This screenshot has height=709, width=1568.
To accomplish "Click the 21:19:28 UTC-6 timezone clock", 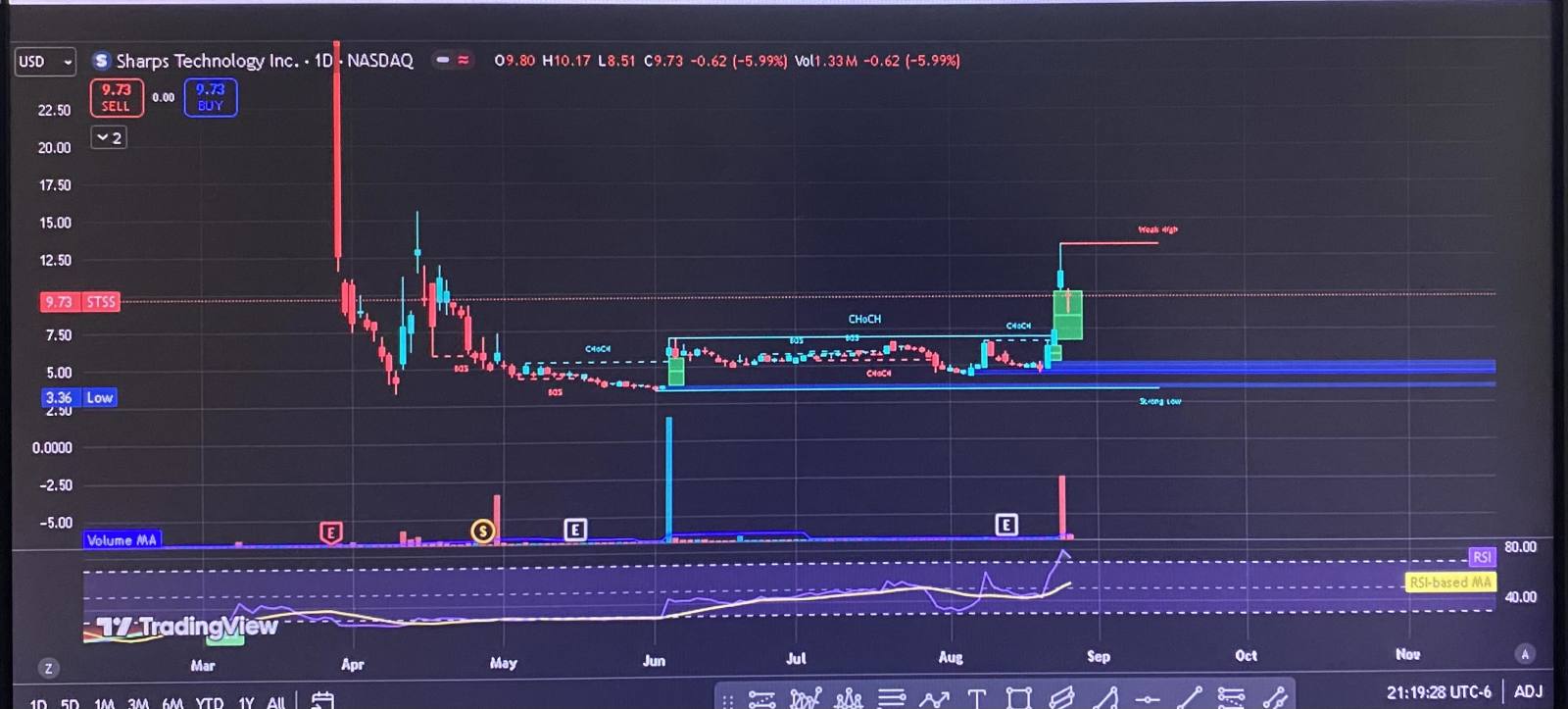I will click(x=1439, y=692).
